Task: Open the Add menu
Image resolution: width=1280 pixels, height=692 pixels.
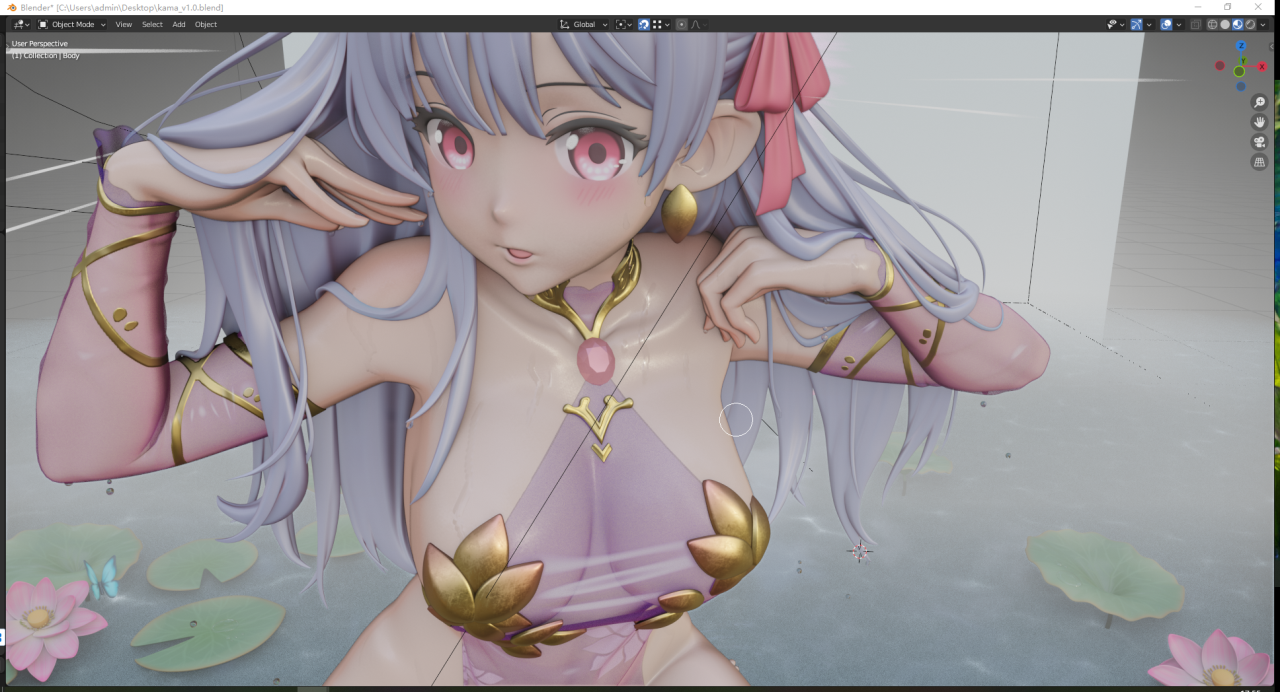Action: [x=178, y=24]
